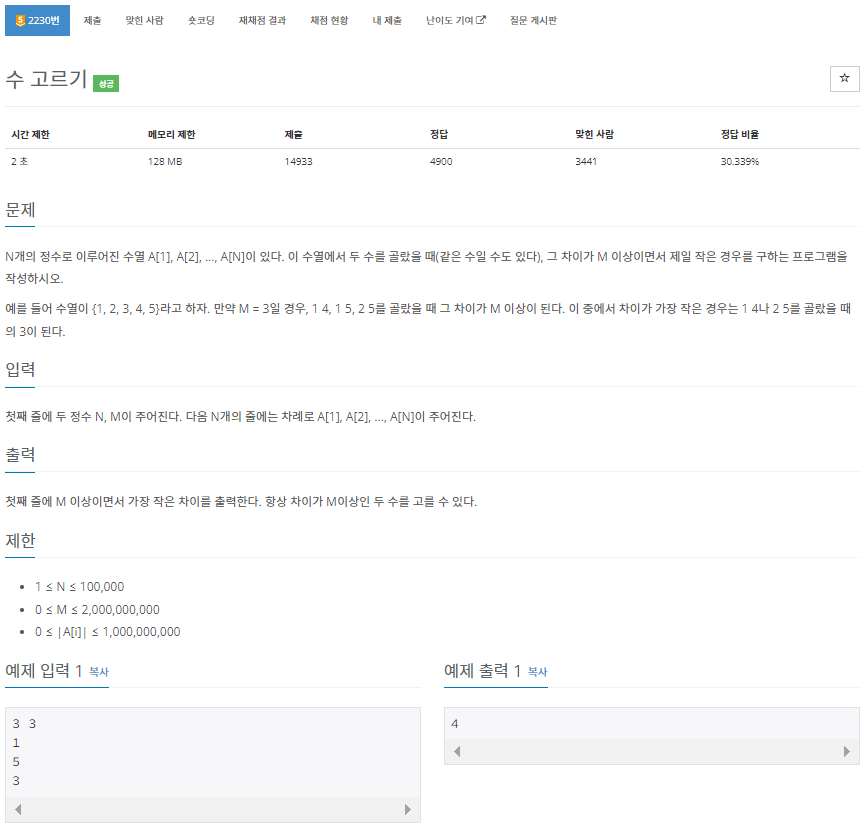Click the 출력 section heading
Screen dimensions: 868x828
pos(20,454)
